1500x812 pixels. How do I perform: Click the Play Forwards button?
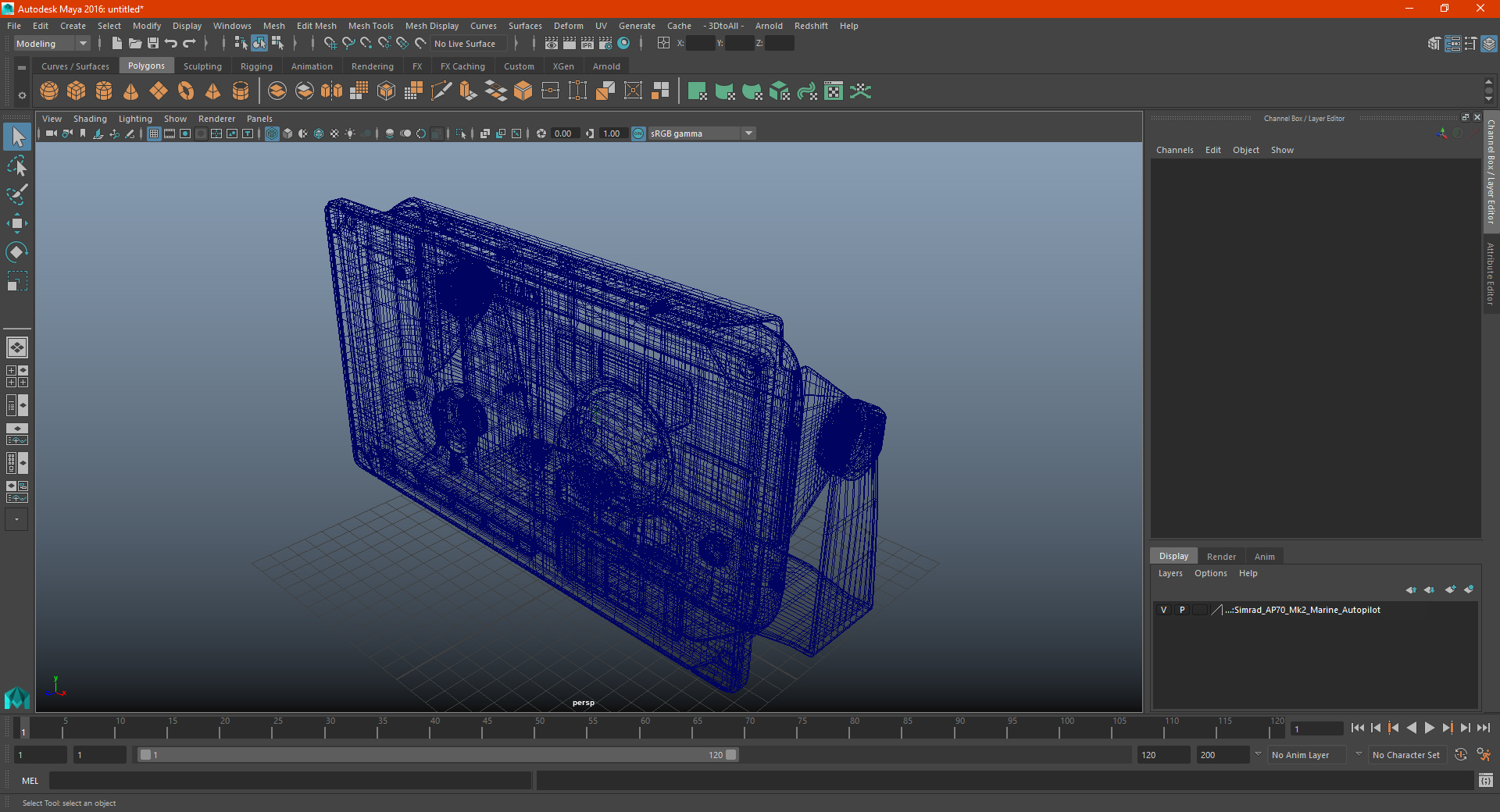pos(1429,728)
